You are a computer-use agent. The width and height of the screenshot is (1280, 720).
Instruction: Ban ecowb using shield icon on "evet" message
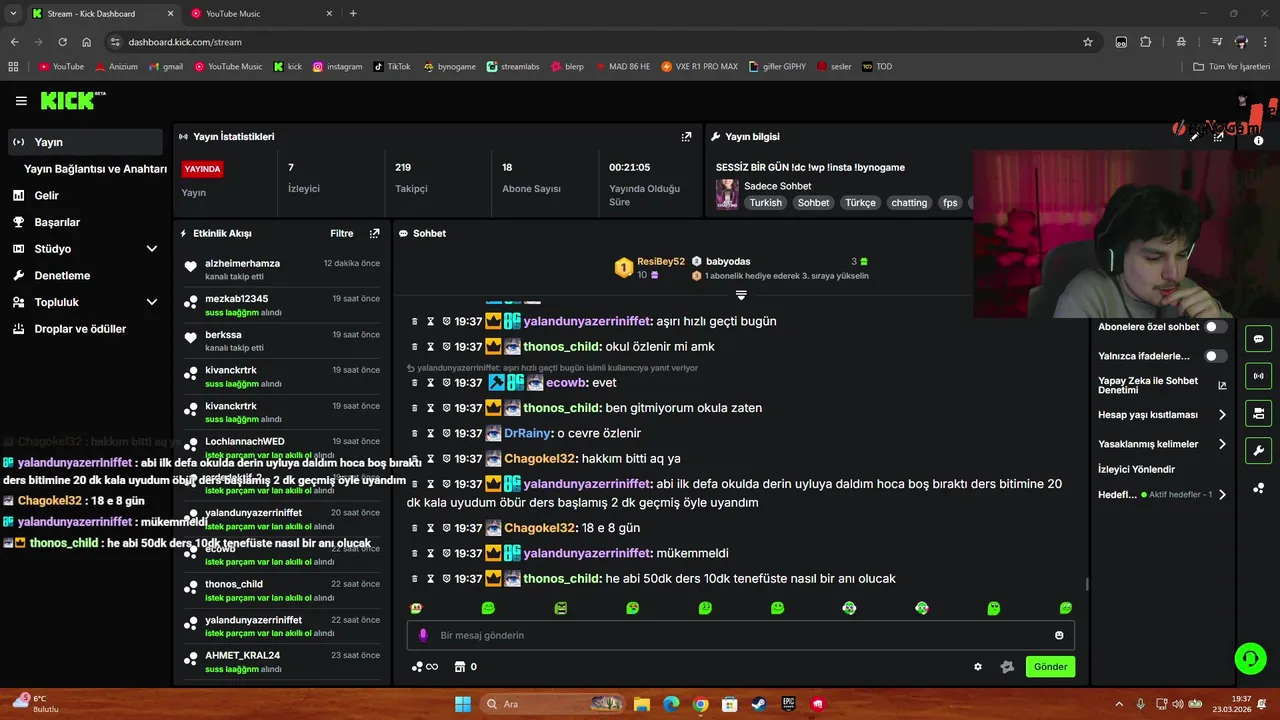tap(447, 383)
